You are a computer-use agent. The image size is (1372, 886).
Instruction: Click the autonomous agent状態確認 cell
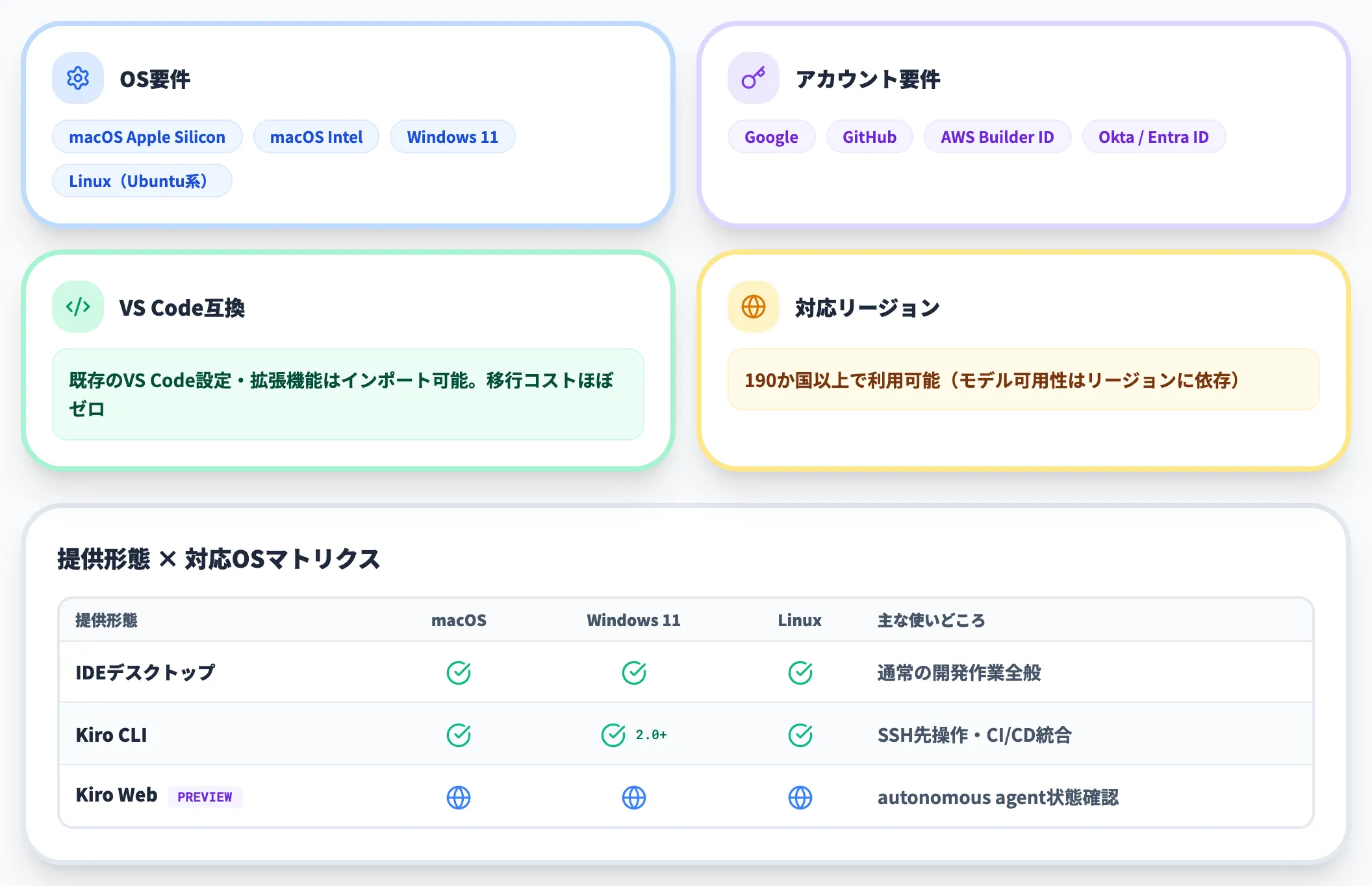998,798
